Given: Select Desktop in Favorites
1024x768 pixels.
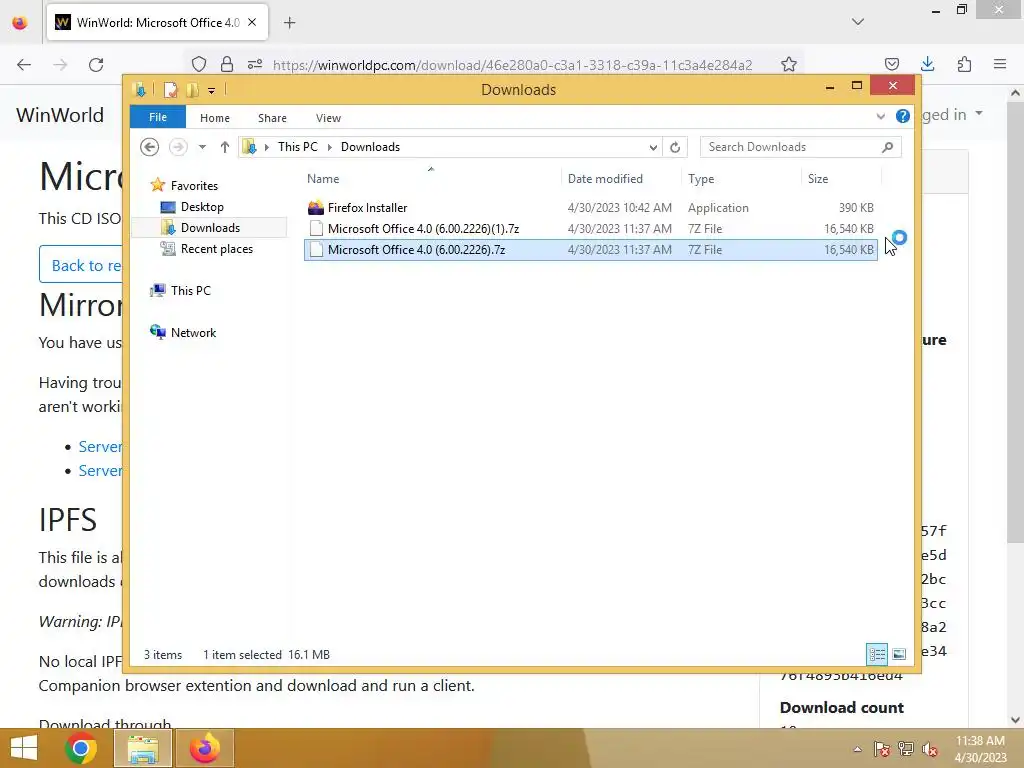Looking at the screenshot, I should pos(202,207).
